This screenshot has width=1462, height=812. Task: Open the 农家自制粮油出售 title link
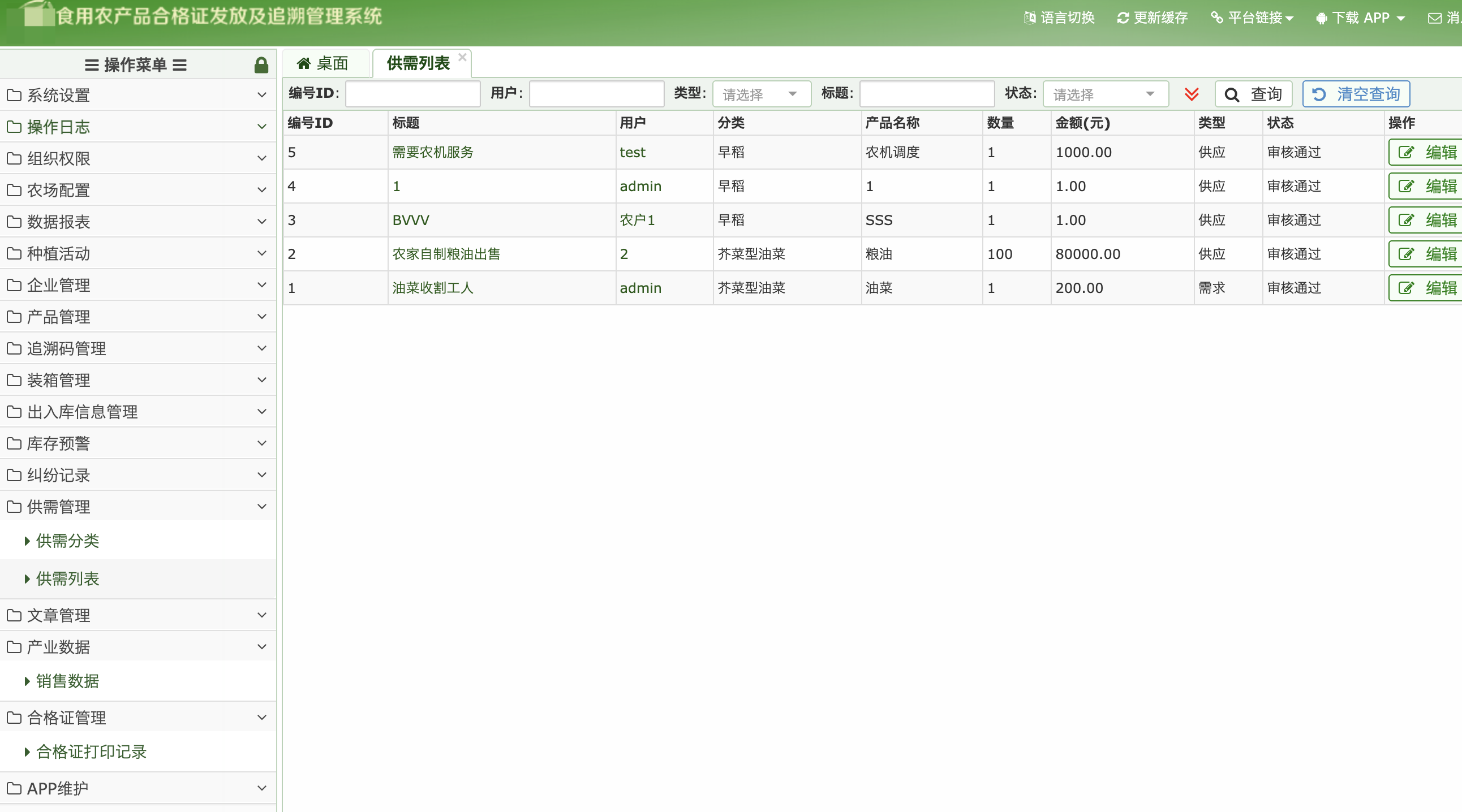coord(446,254)
